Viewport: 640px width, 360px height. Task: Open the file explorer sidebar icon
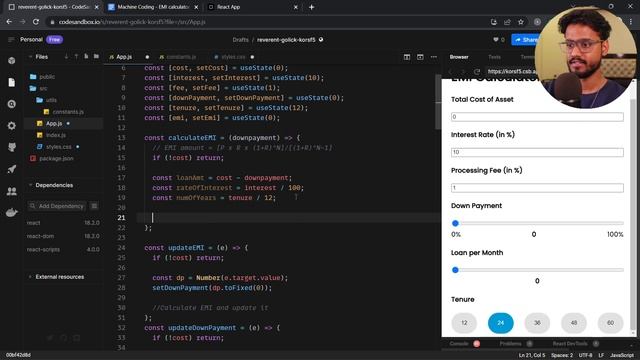tap(11, 82)
